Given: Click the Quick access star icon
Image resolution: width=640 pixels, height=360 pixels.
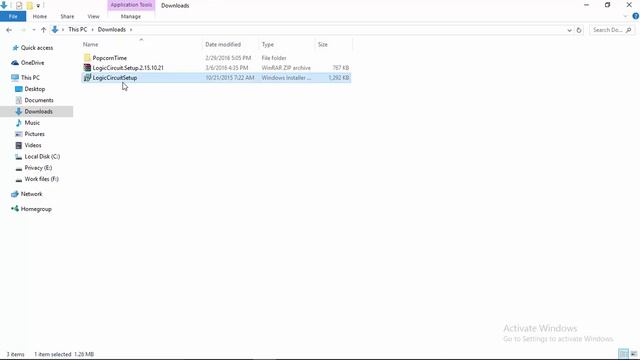Looking at the screenshot, I should click(x=15, y=48).
